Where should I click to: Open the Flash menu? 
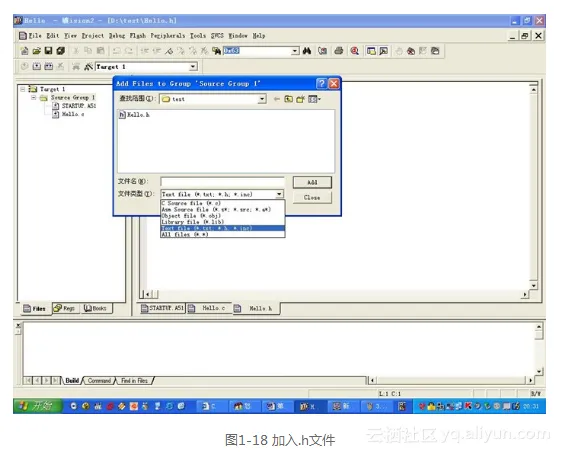(138, 35)
